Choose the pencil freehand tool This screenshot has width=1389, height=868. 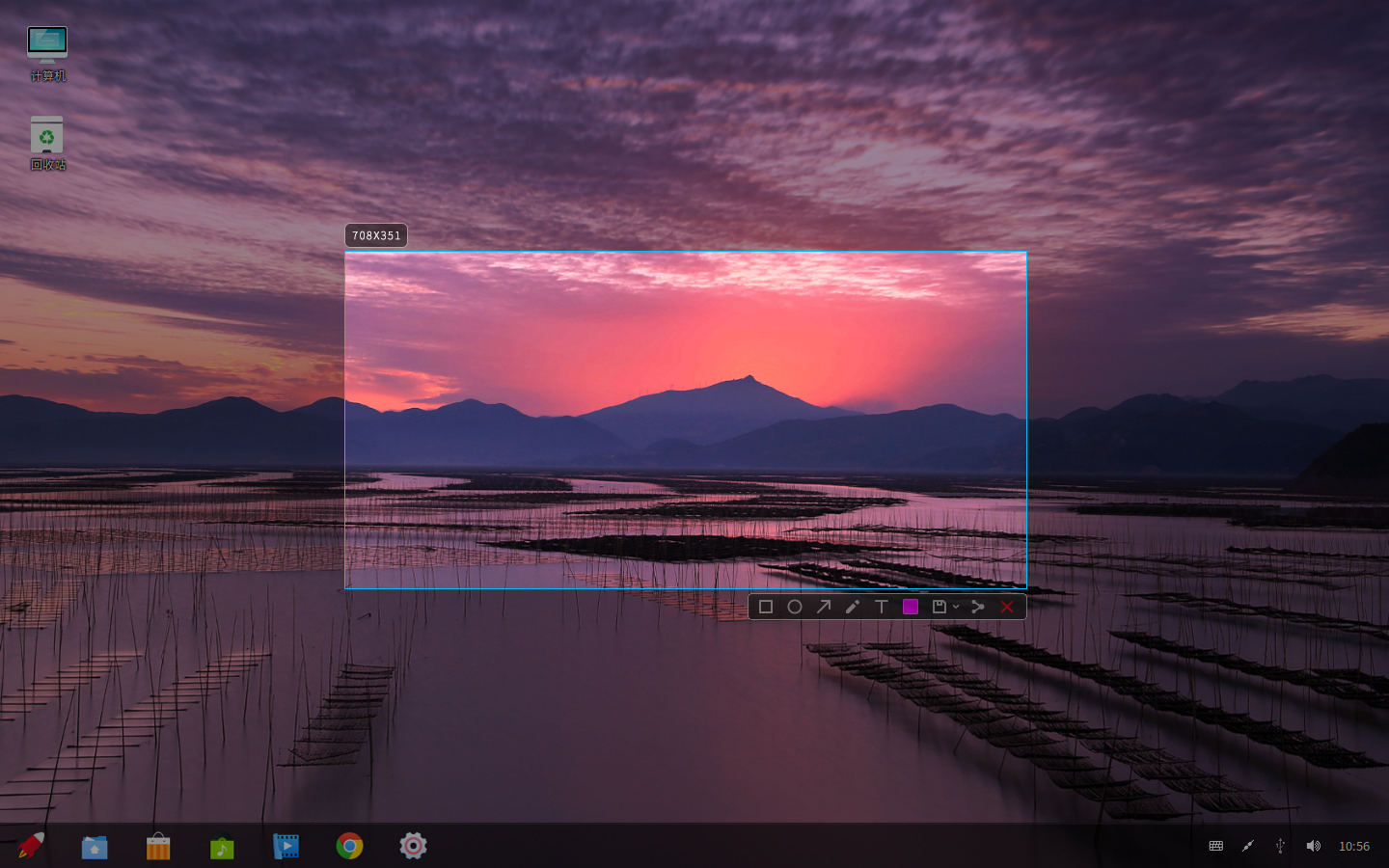[853, 607]
